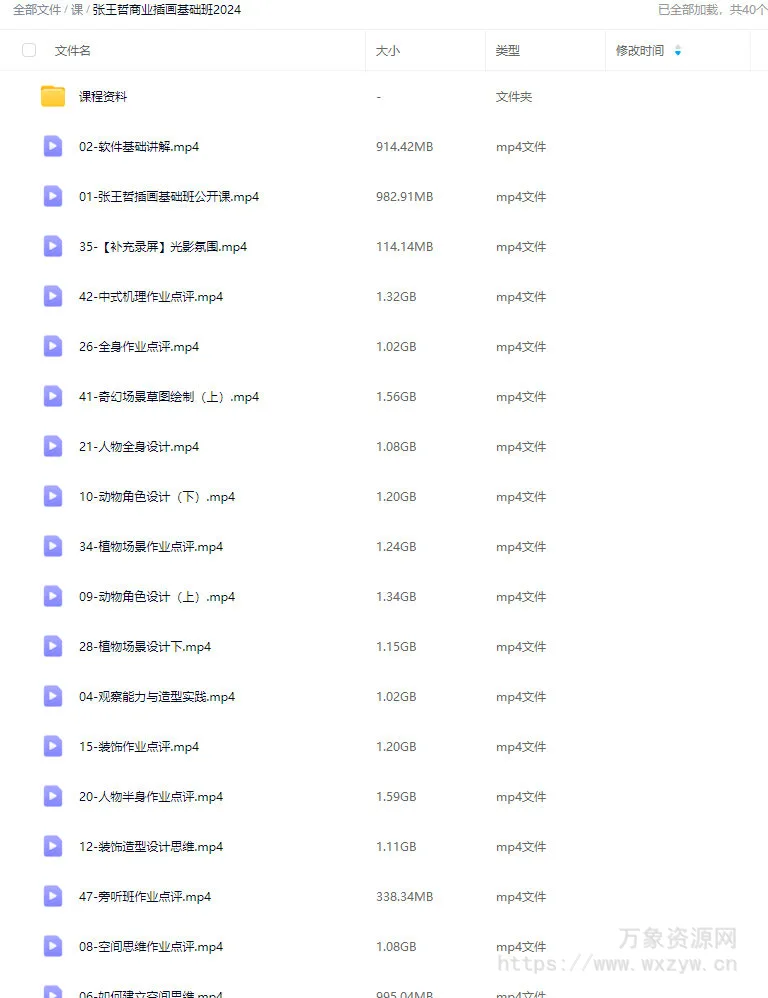768x998 pixels.
Task: Click video icon for 47-旁听班作业点评.mp4
Action: (53, 896)
